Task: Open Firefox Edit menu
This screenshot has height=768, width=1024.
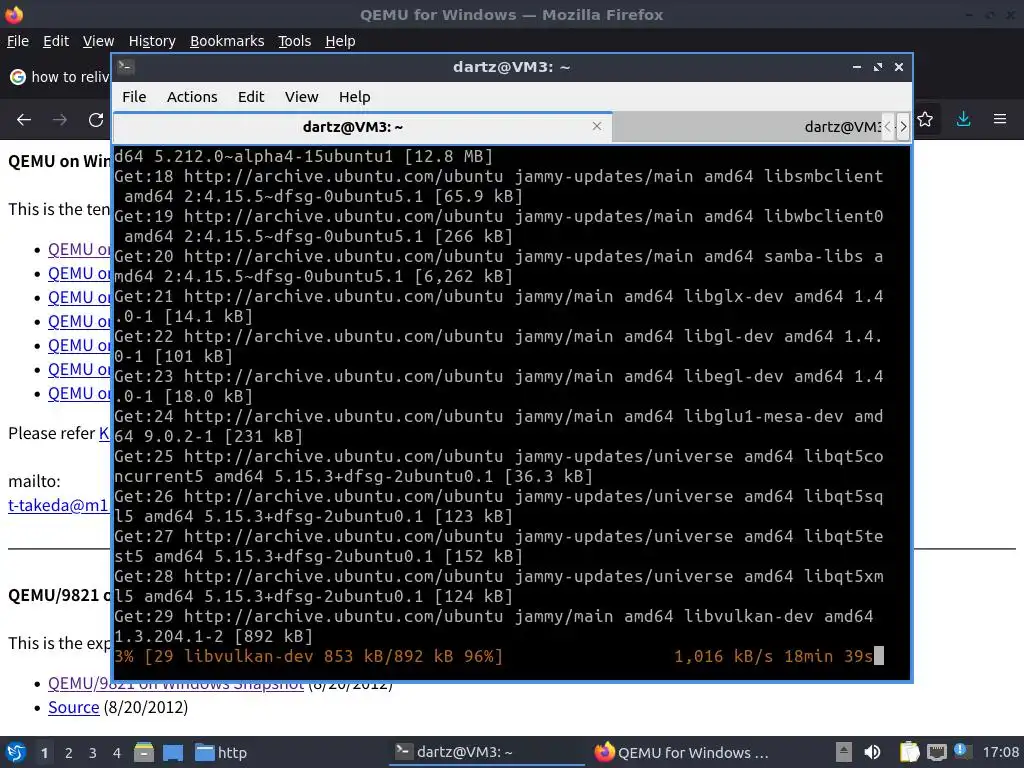Action: click(56, 41)
